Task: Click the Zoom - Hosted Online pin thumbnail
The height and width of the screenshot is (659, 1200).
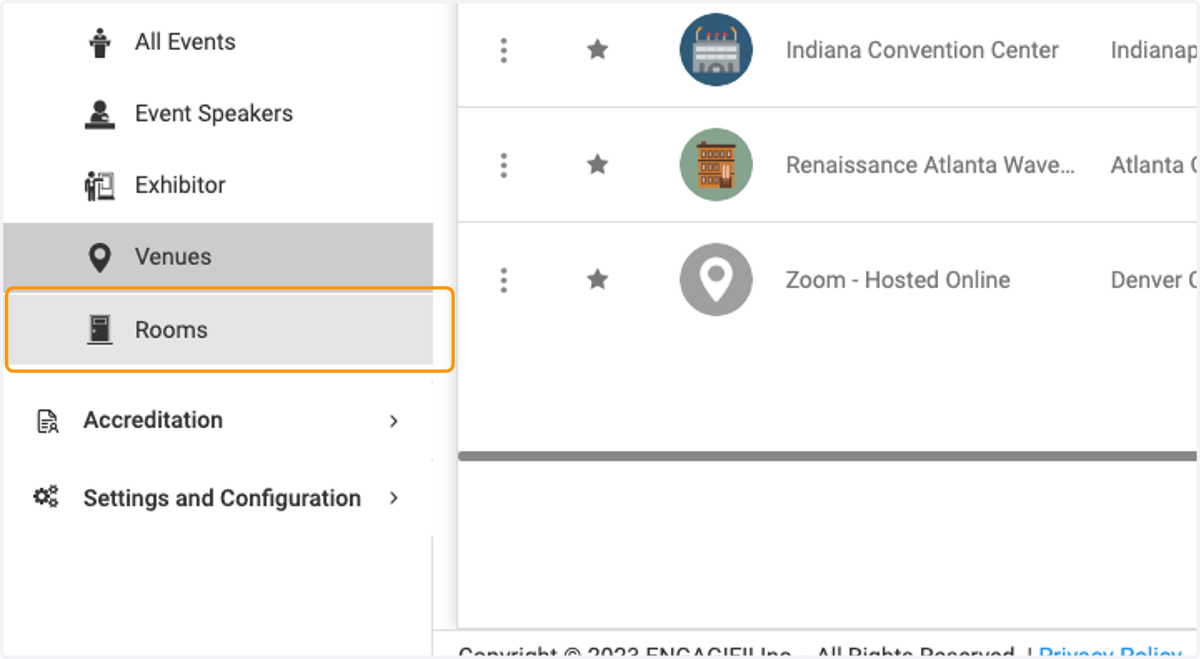Action: (716, 280)
